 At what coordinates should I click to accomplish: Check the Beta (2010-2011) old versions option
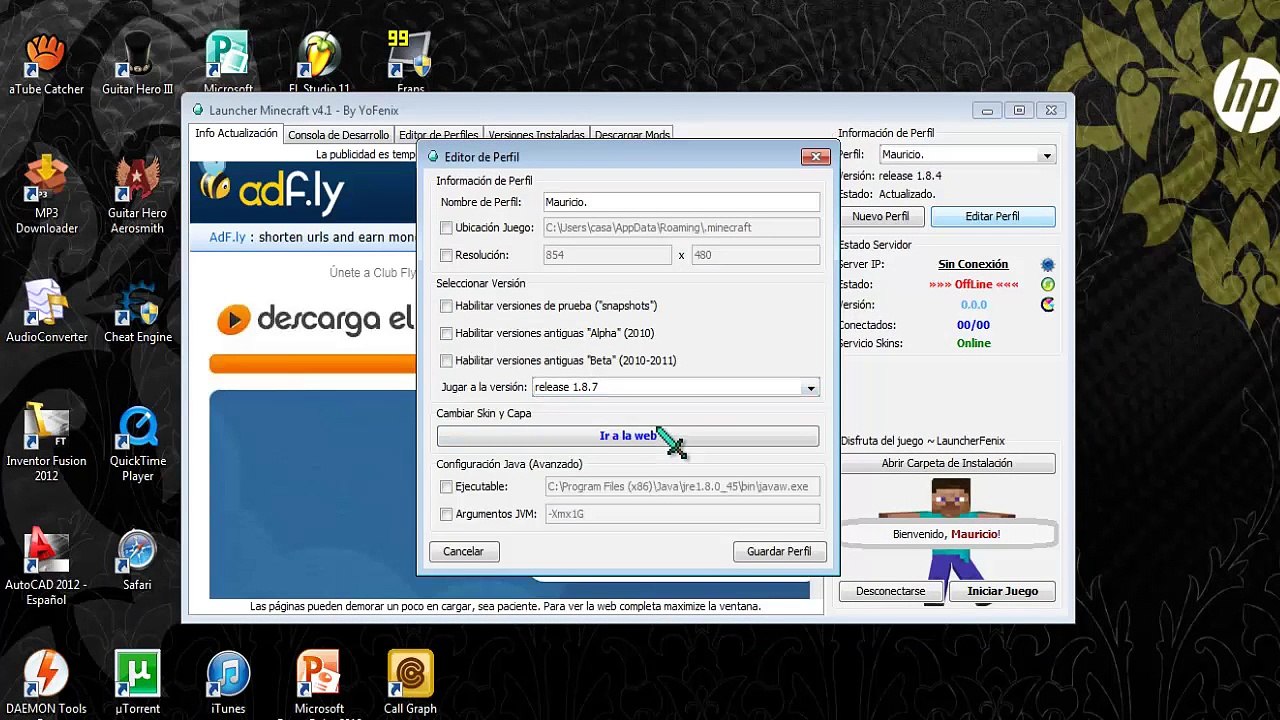coord(446,361)
